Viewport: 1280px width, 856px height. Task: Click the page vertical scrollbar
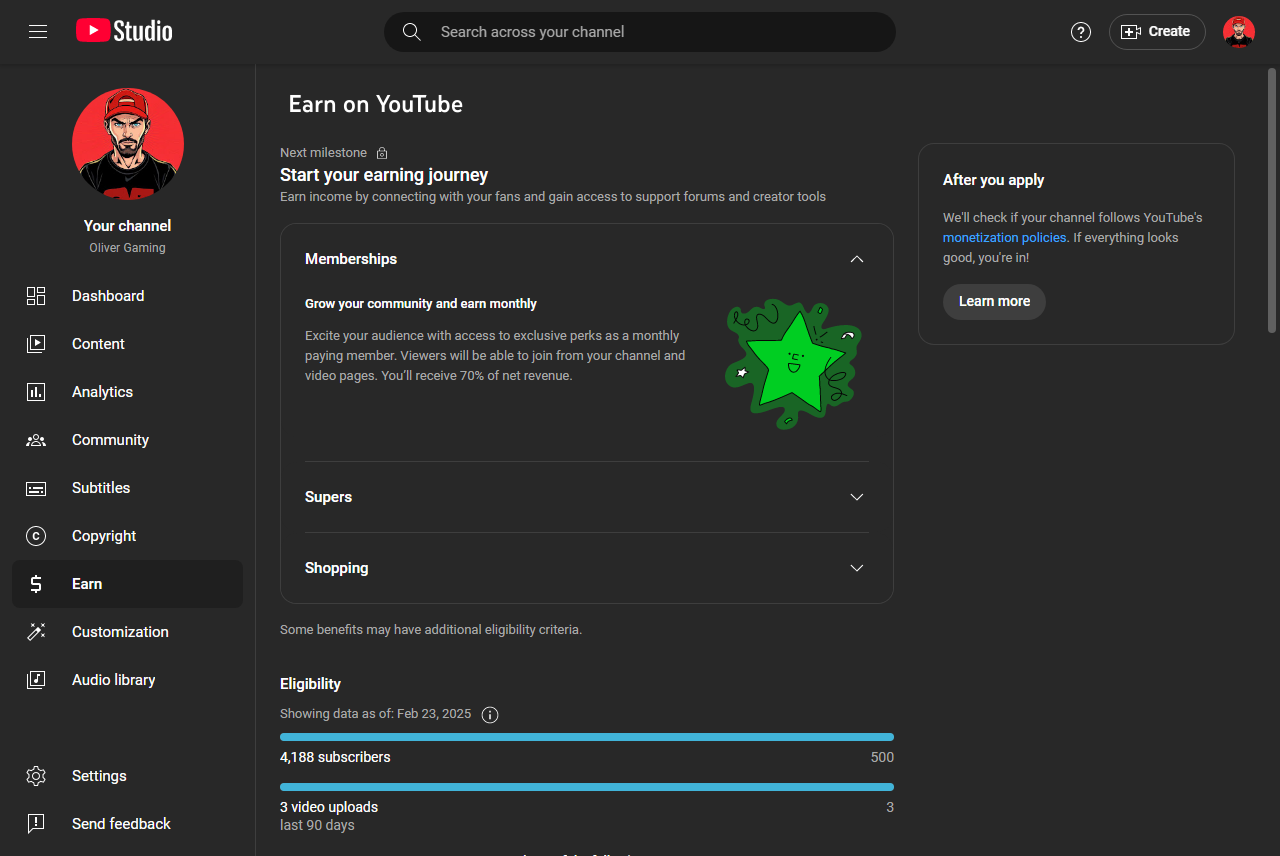1272,200
